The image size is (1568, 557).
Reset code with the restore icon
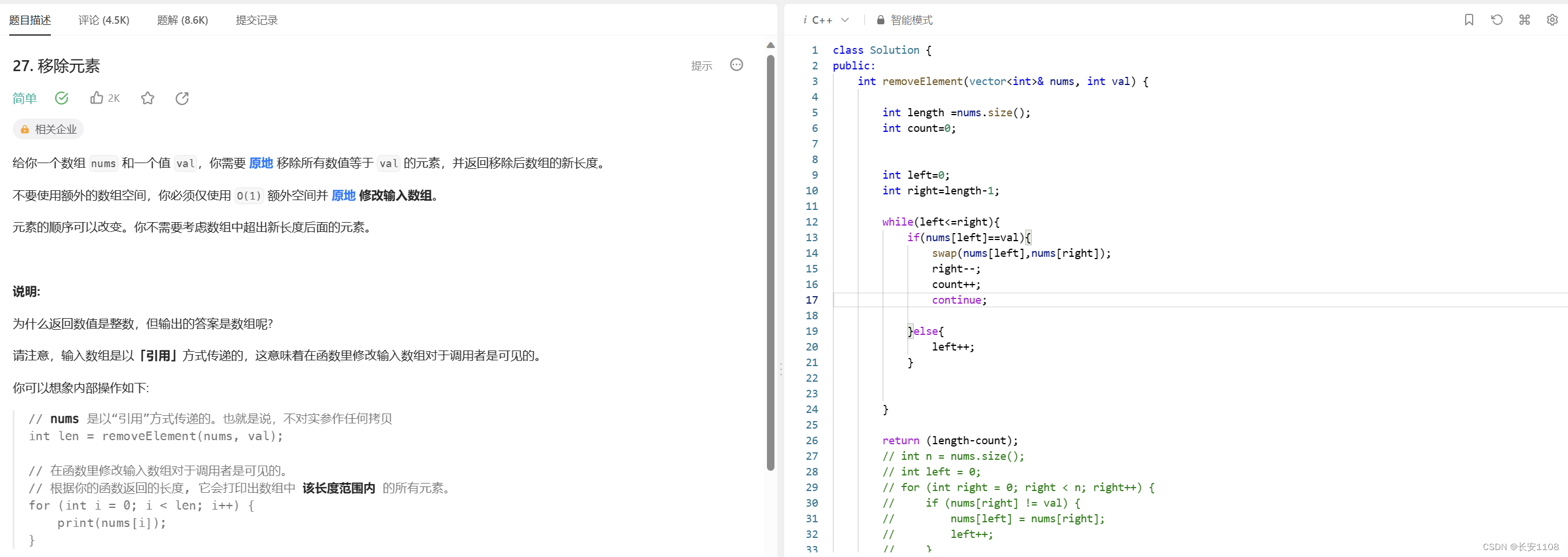pos(1497,20)
